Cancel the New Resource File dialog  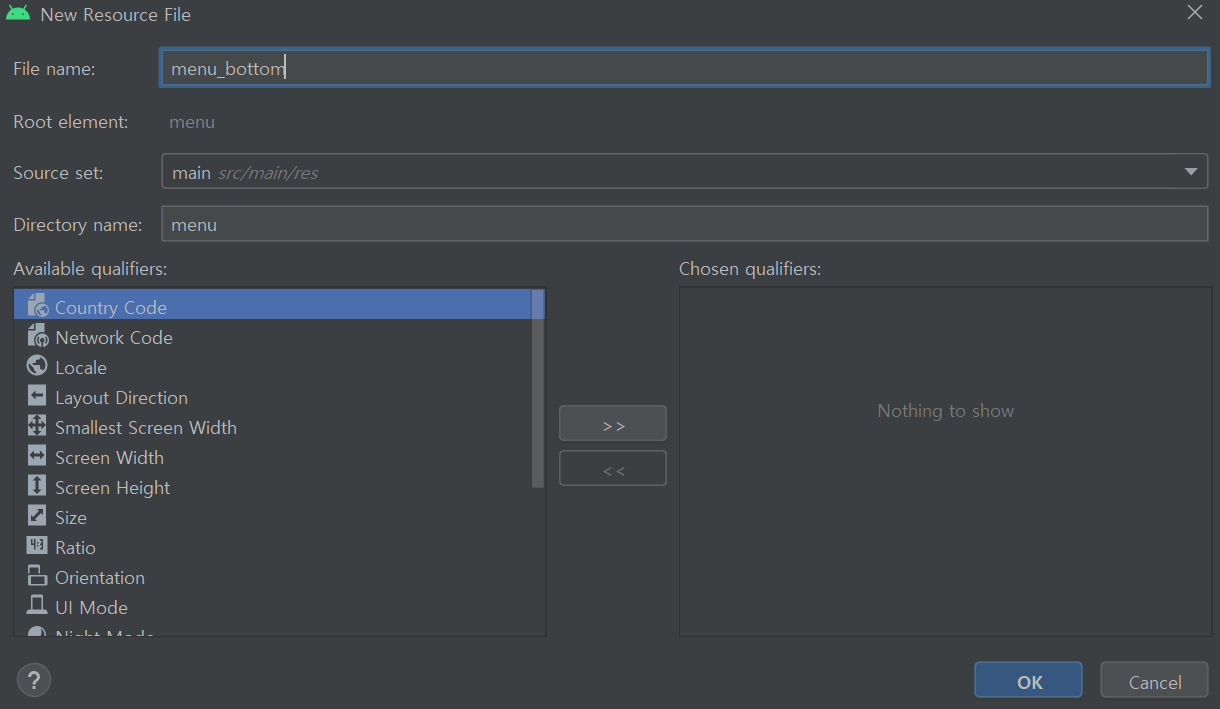pos(1155,680)
